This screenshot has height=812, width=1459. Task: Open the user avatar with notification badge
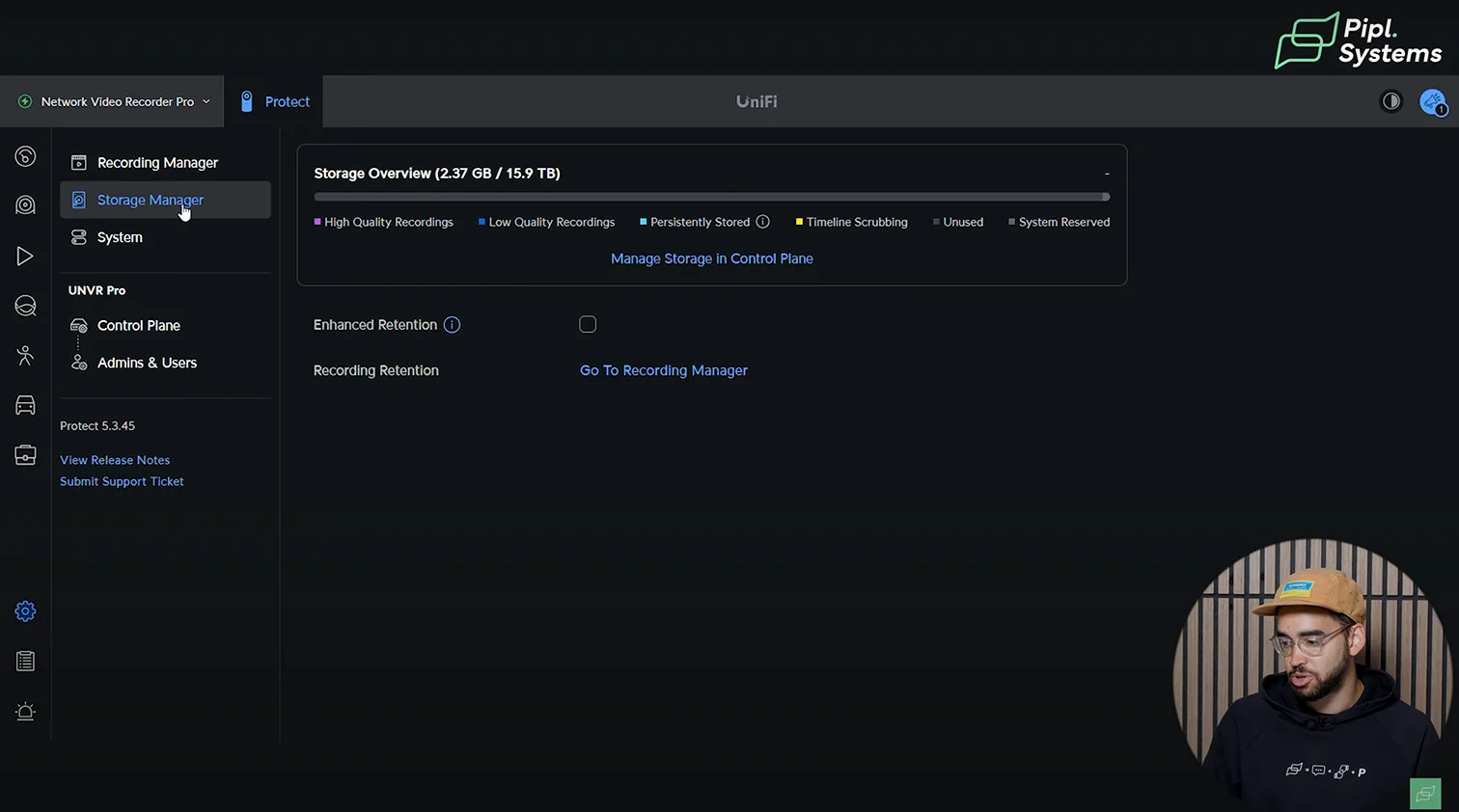click(x=1433, y=101)
